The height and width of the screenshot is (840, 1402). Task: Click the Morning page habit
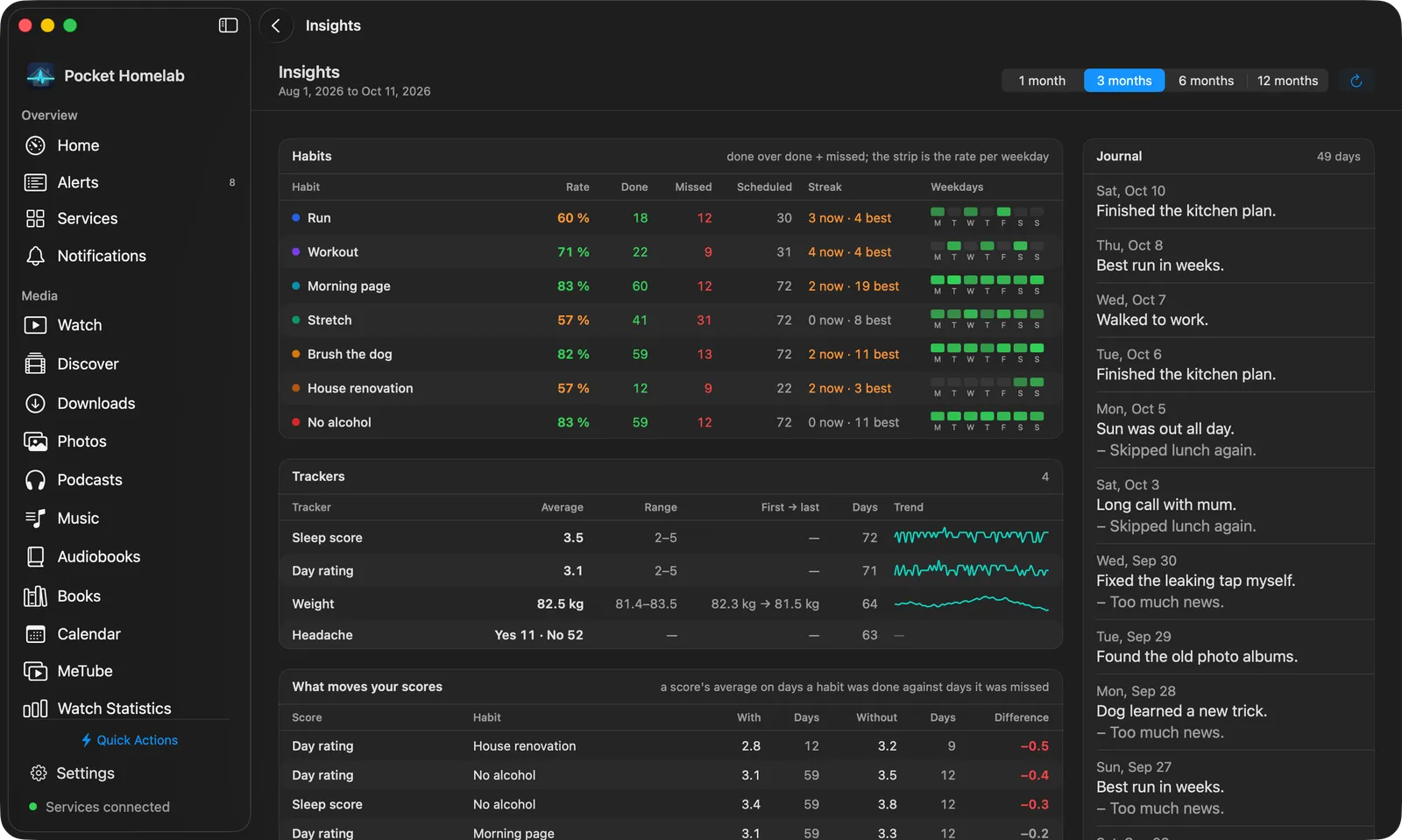349,286
